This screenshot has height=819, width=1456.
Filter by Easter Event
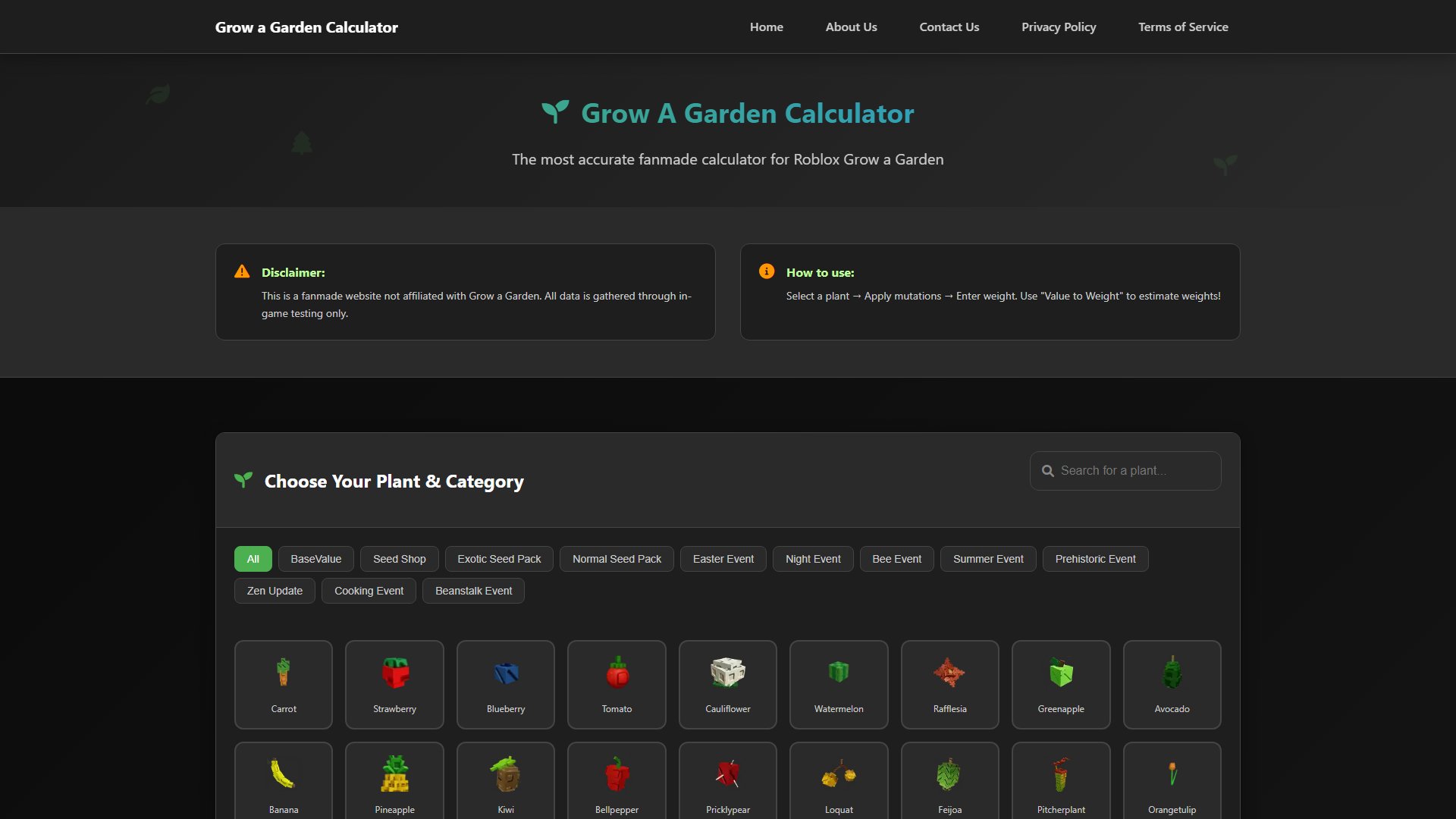723,559
